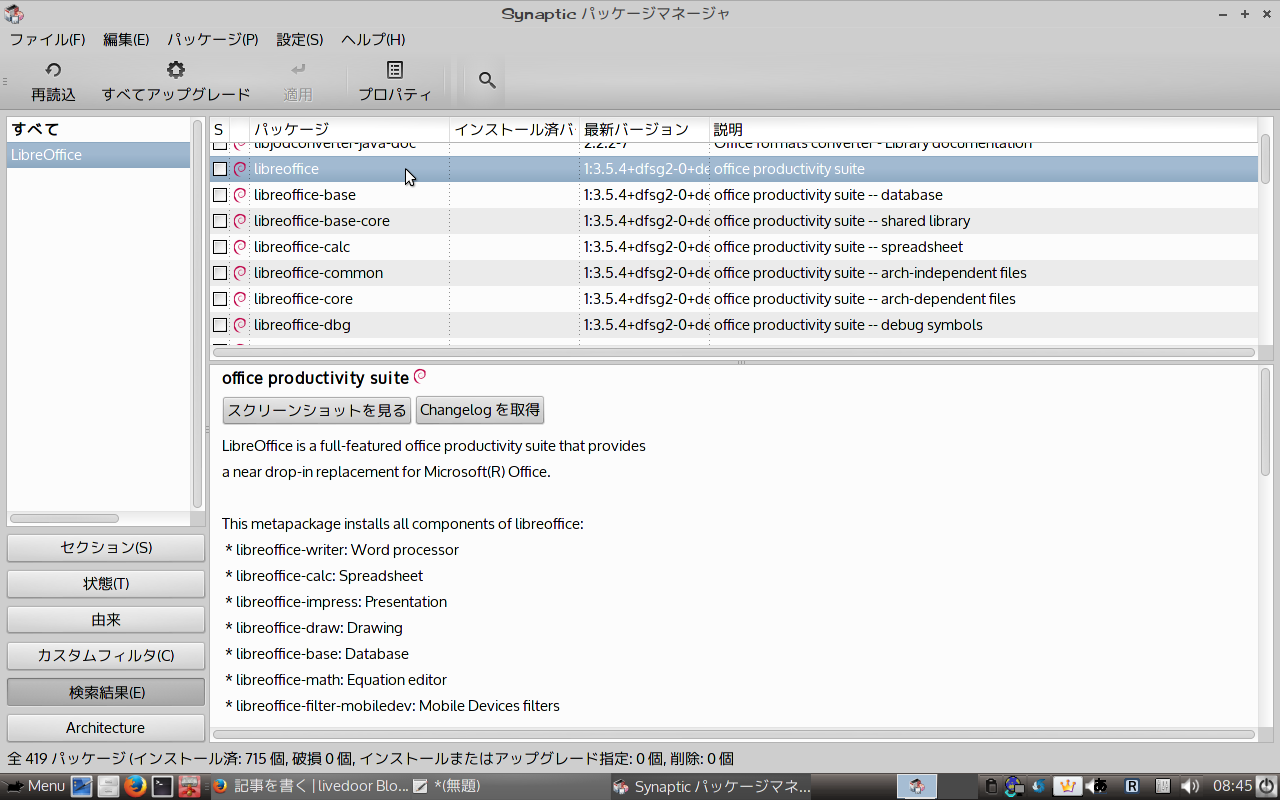
Task: Tick the checkbox for libreoffice-calc
Action: [220, 247]
